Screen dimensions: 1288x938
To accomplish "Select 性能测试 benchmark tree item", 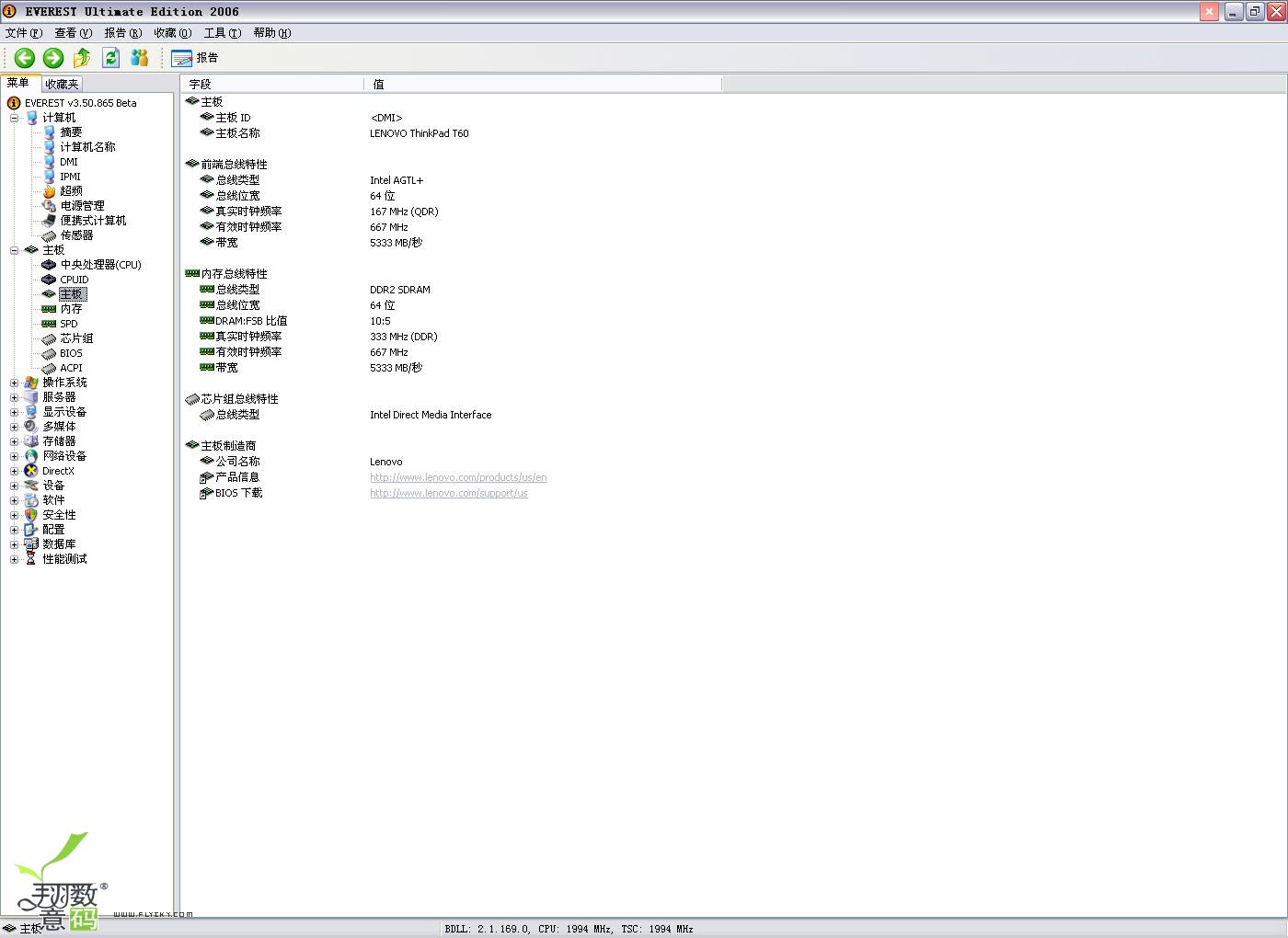I will (64, 559).
